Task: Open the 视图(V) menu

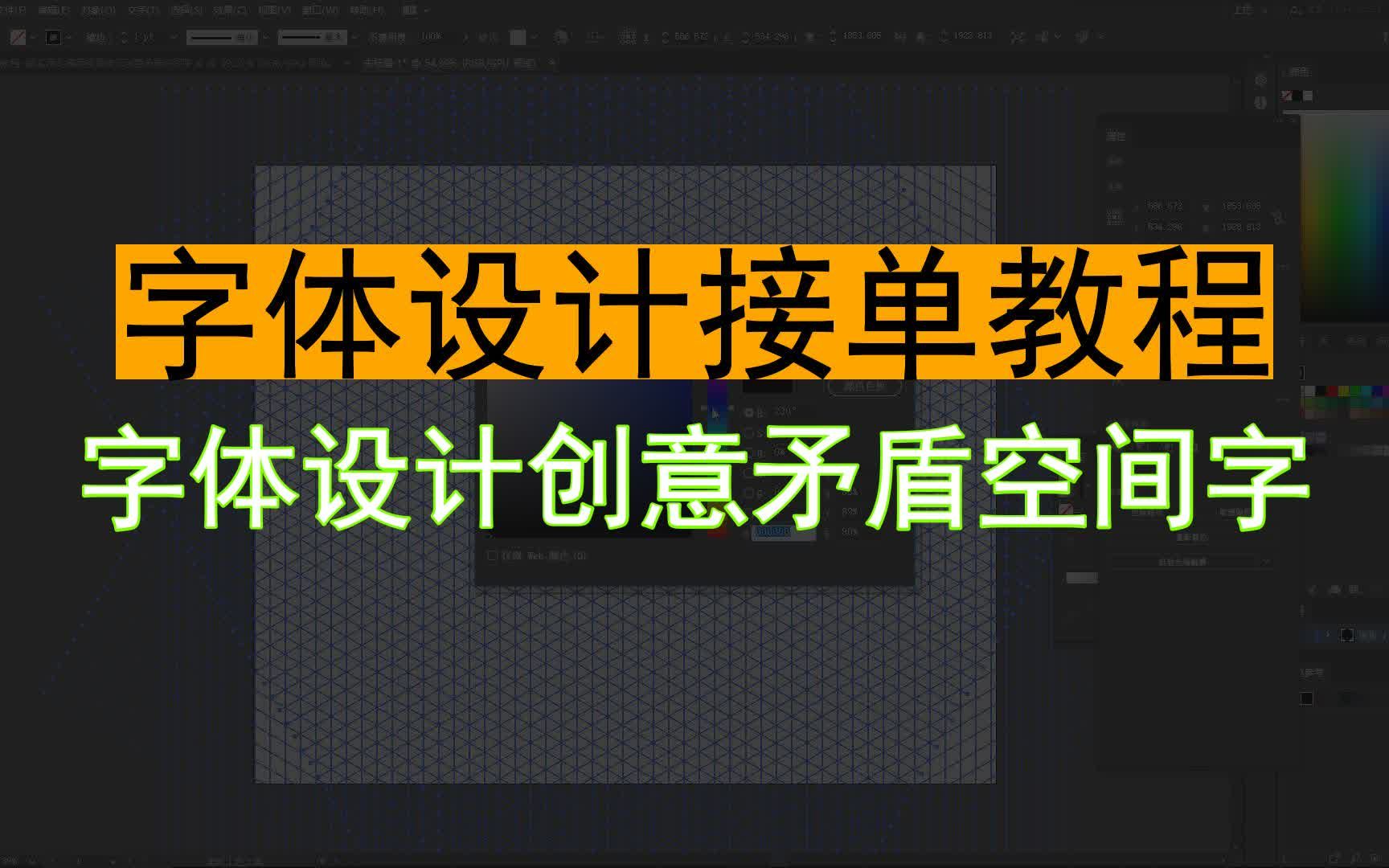Action: 275,10
